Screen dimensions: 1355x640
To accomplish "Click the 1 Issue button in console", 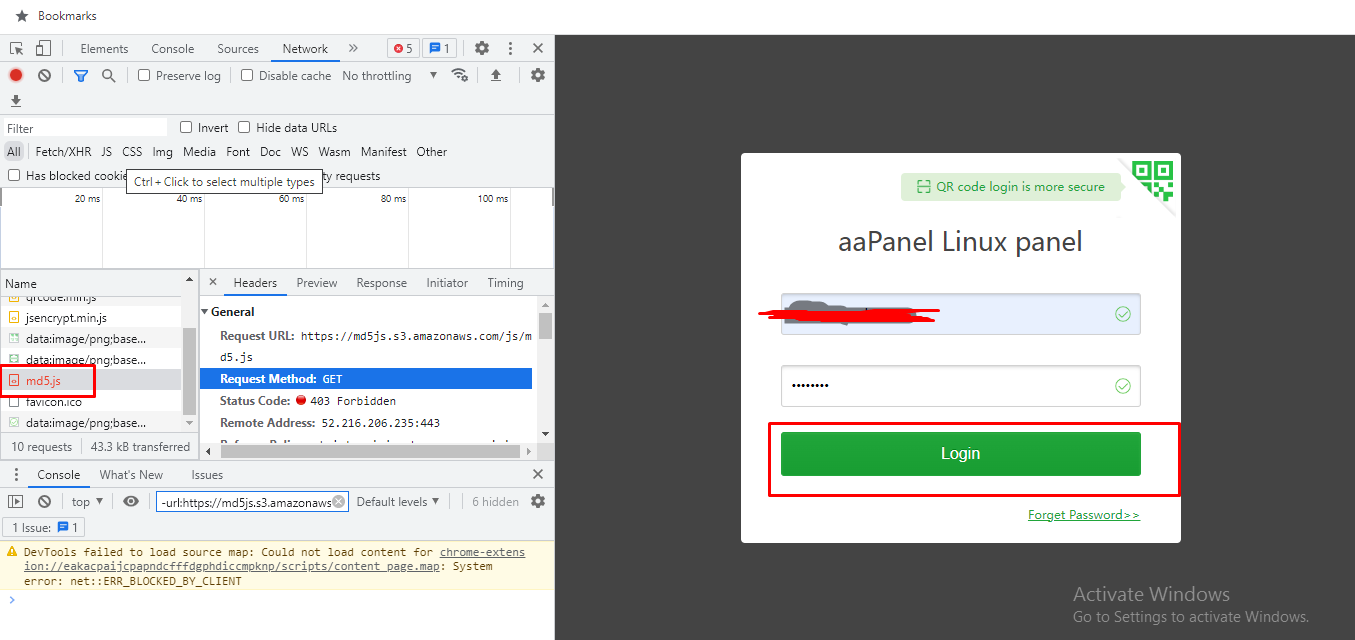I will tap(44, 527).
